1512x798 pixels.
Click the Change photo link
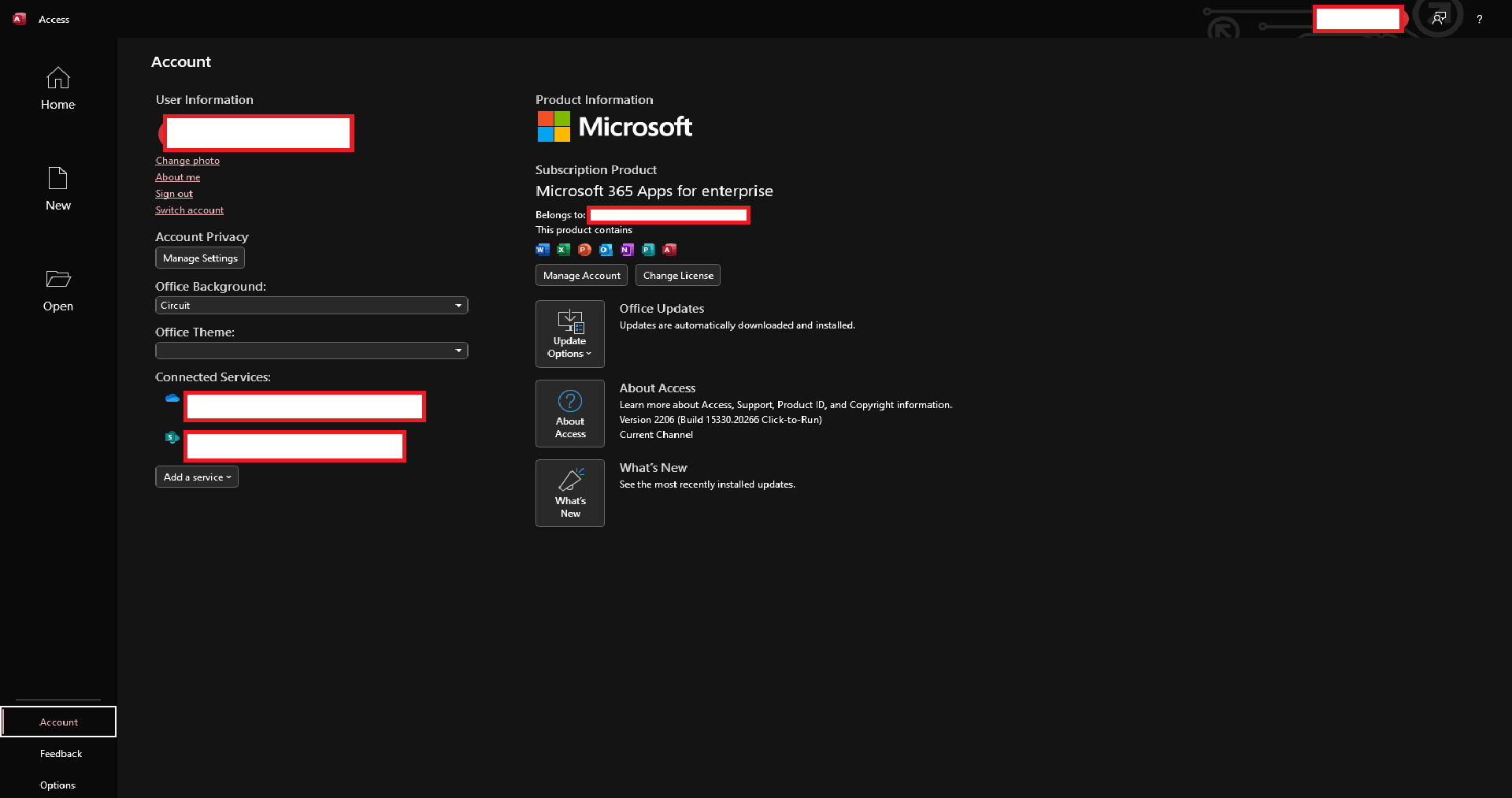point(187,161)
